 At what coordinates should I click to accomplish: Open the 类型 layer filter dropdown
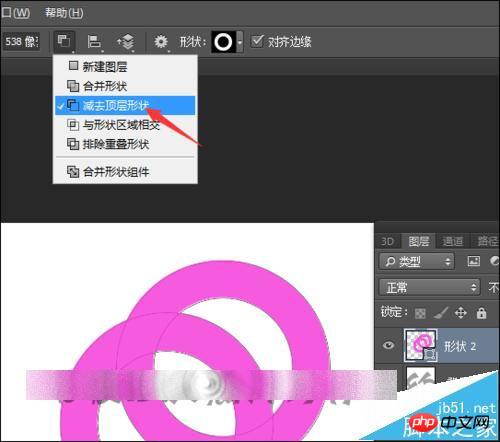(x=417, y=261)
